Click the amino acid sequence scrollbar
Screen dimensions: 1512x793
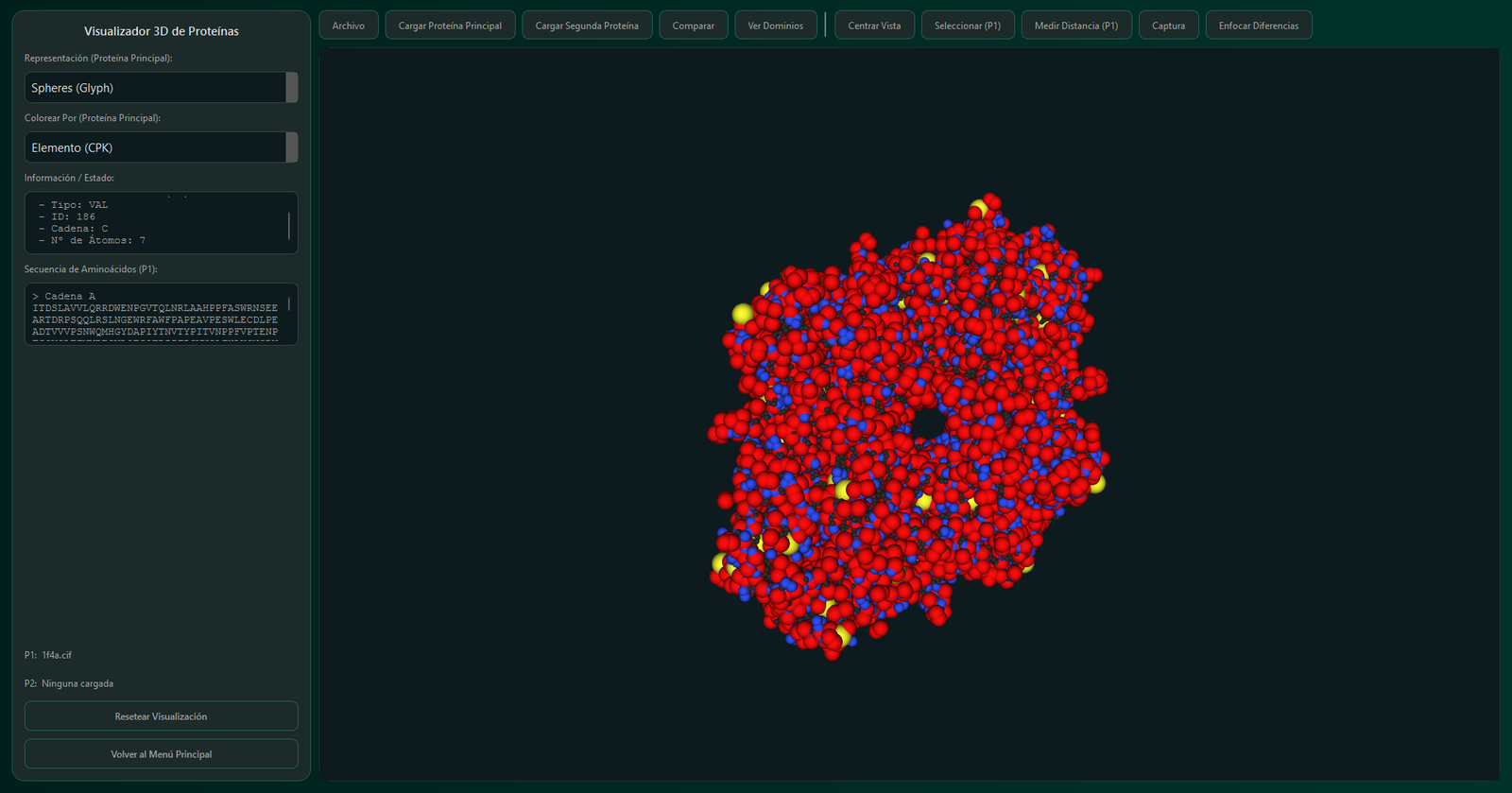(x=289, y=304)
